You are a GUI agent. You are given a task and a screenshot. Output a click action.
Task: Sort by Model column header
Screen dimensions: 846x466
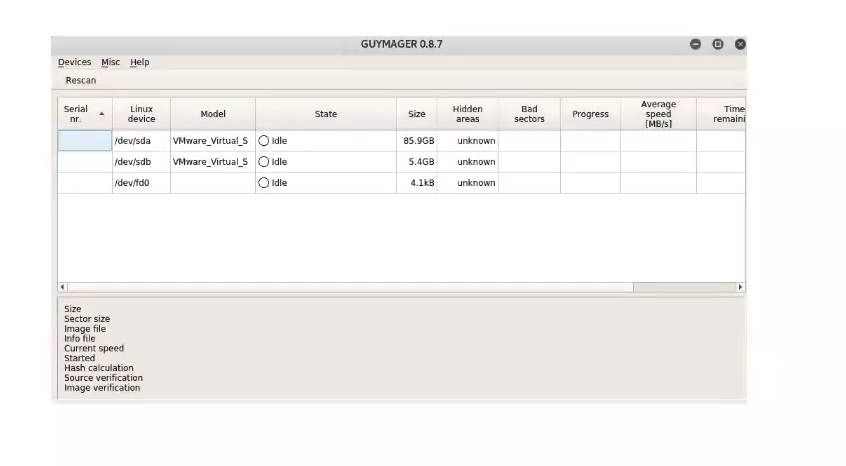click(x=213, y=114)
